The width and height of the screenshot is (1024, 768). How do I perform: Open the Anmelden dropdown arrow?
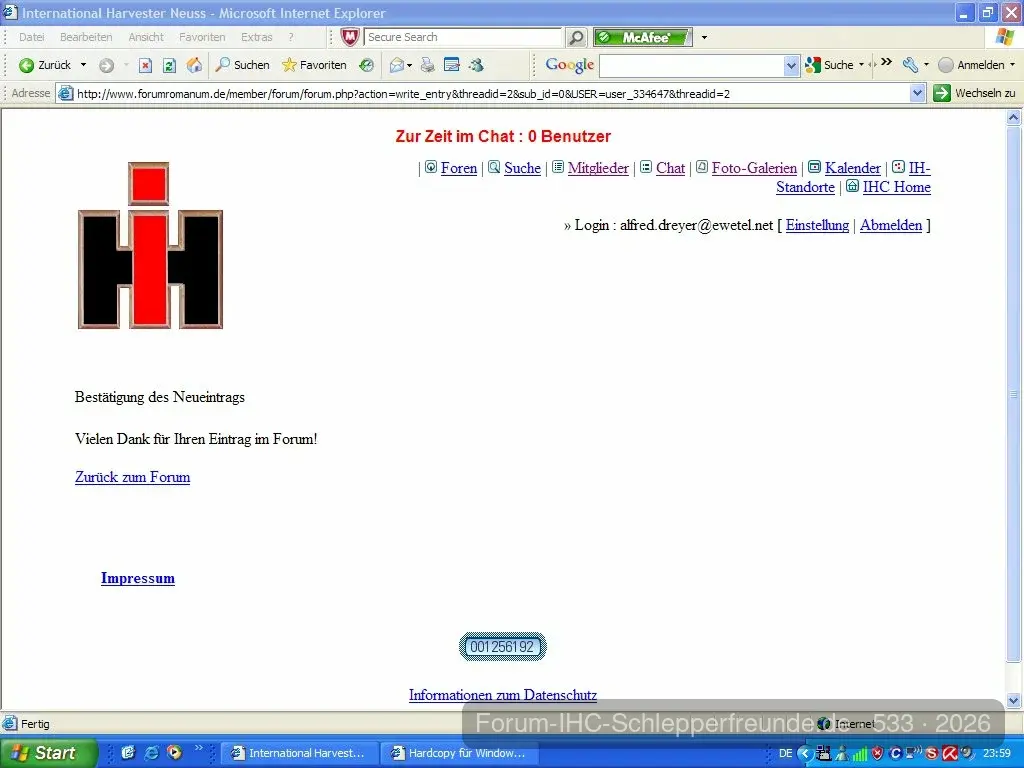1012,65
